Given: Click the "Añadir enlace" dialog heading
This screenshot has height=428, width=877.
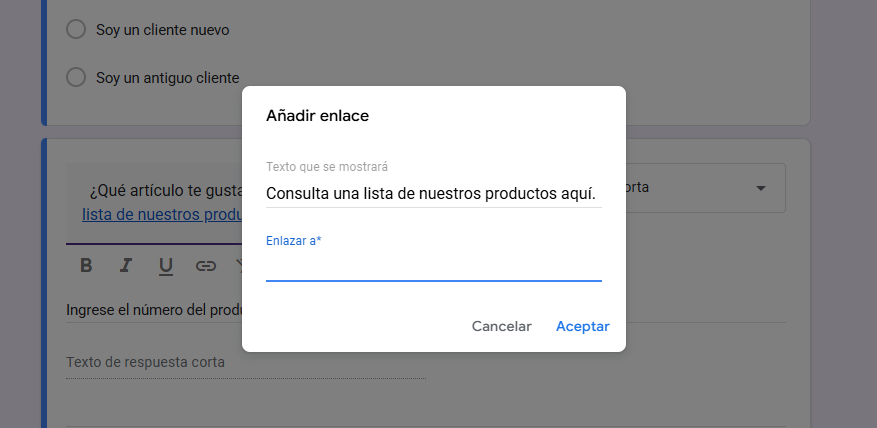Looking at the screenshot, I should click(x=317, y=116).
